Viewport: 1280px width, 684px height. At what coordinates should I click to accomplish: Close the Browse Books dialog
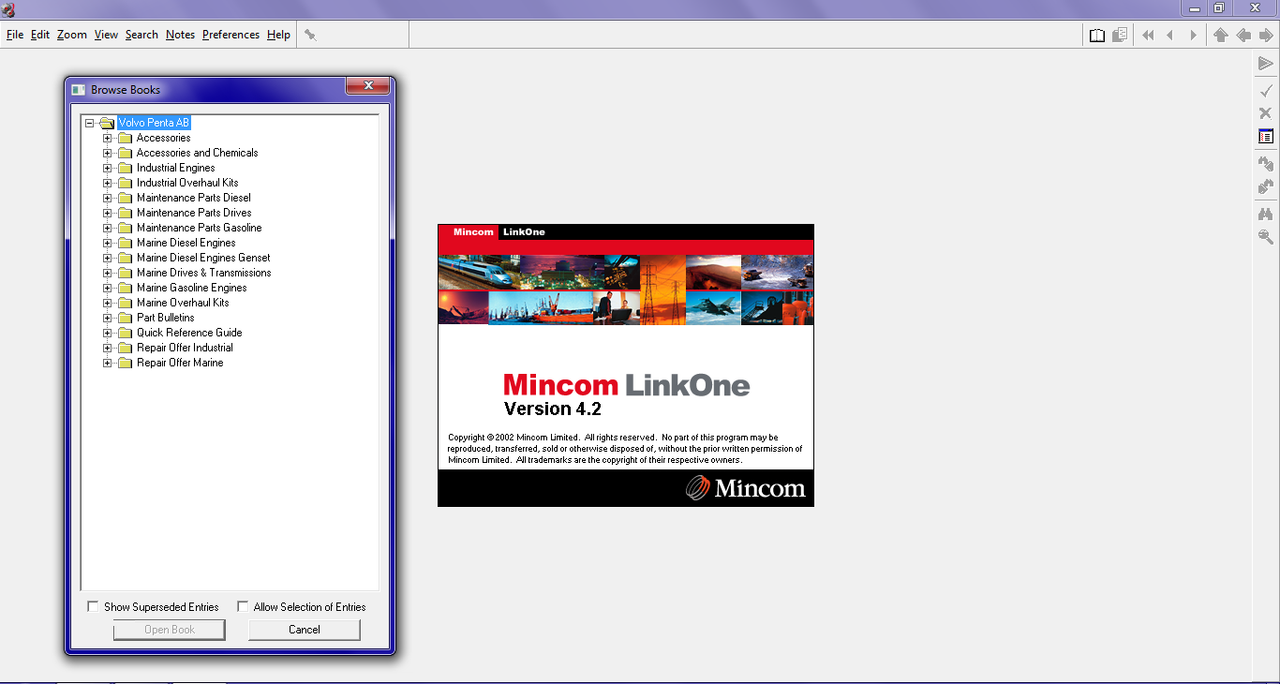click(368, 87)
